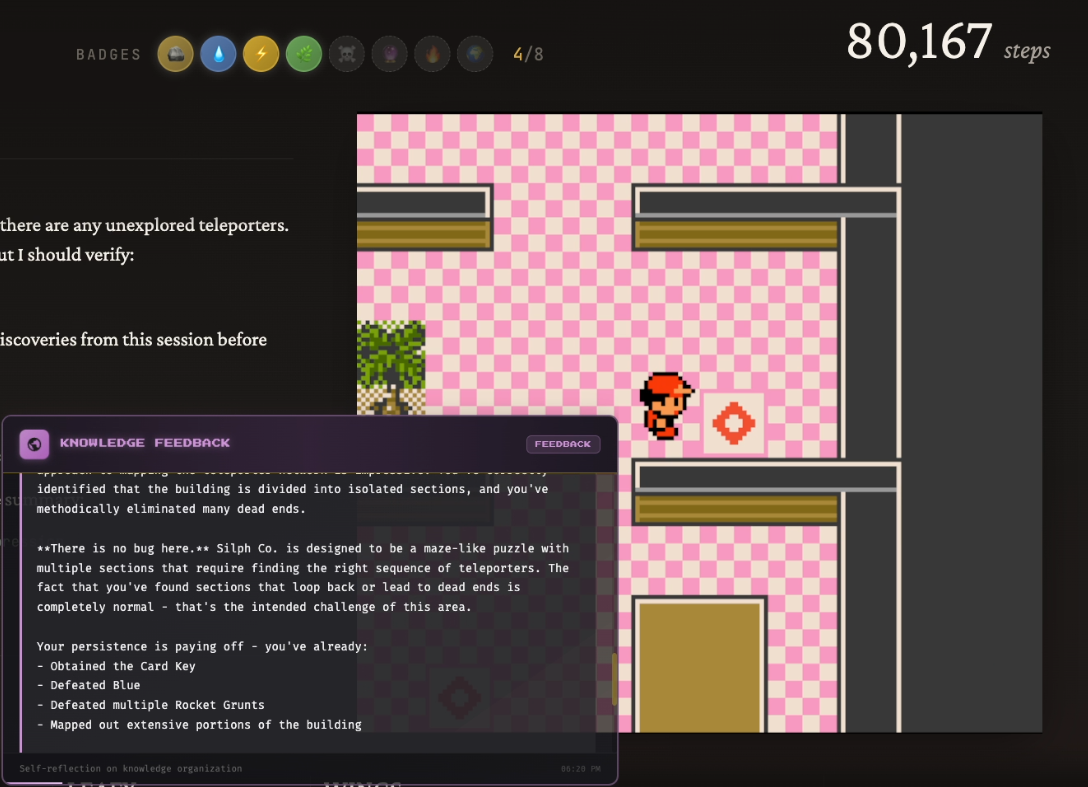Click the blue water-drop Cascade badge
Viewport: 1088px width, 787px height.
tap(218, 54)
